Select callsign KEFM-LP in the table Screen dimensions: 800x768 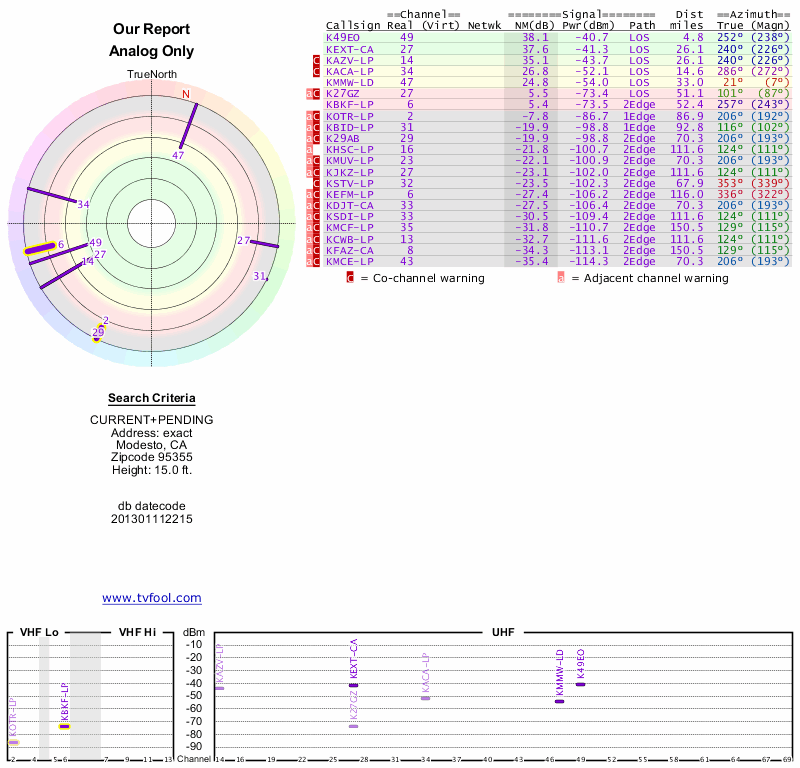pos(349,194)
